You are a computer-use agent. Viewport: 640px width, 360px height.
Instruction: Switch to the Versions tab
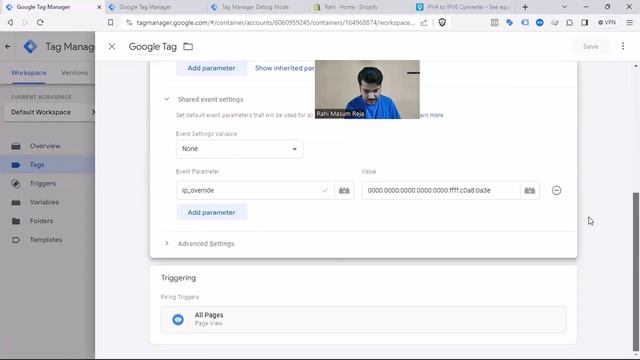click(74, 73)
